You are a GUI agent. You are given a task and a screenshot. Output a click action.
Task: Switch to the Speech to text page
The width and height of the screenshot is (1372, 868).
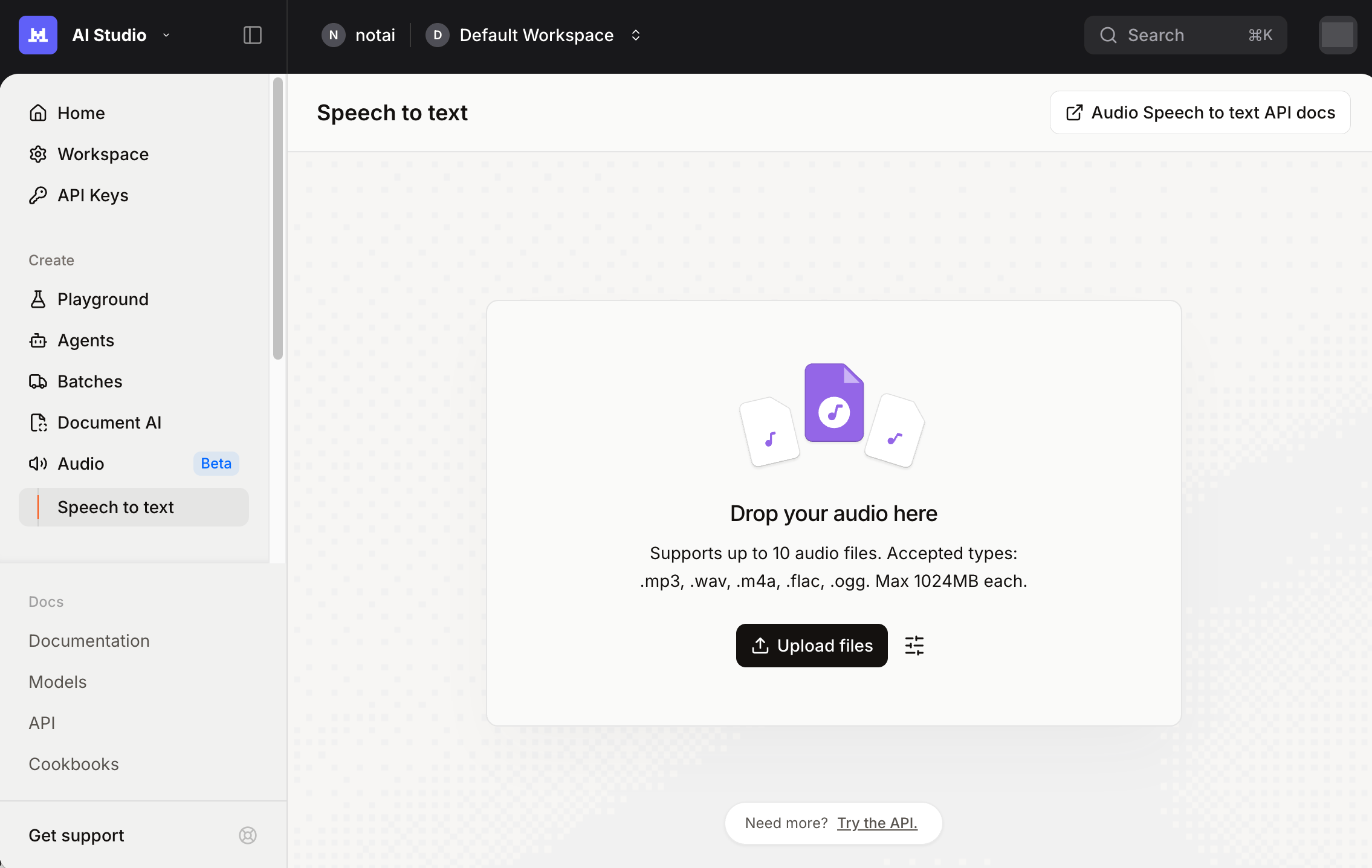click(x=115, y=507)
